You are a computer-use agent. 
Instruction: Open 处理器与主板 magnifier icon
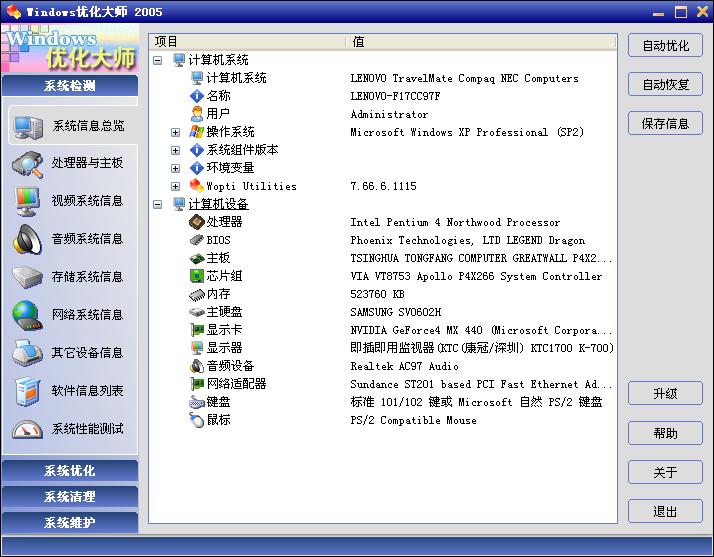[28, 164]
